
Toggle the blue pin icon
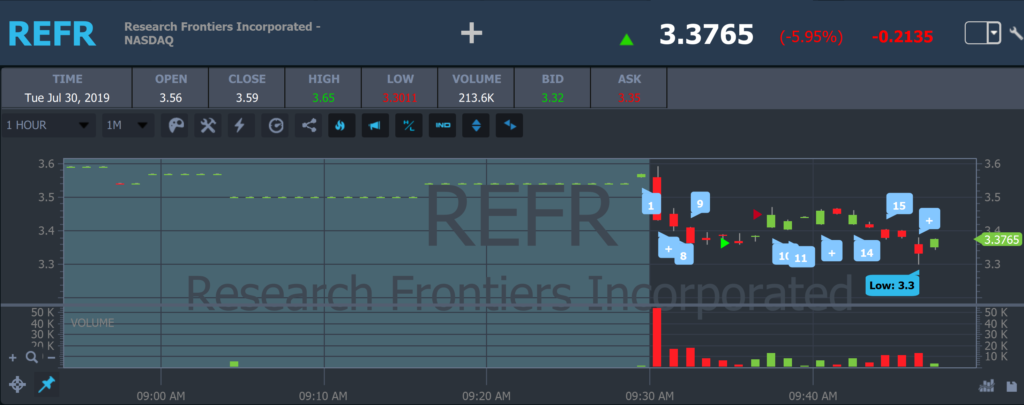(x=46, y=385)
